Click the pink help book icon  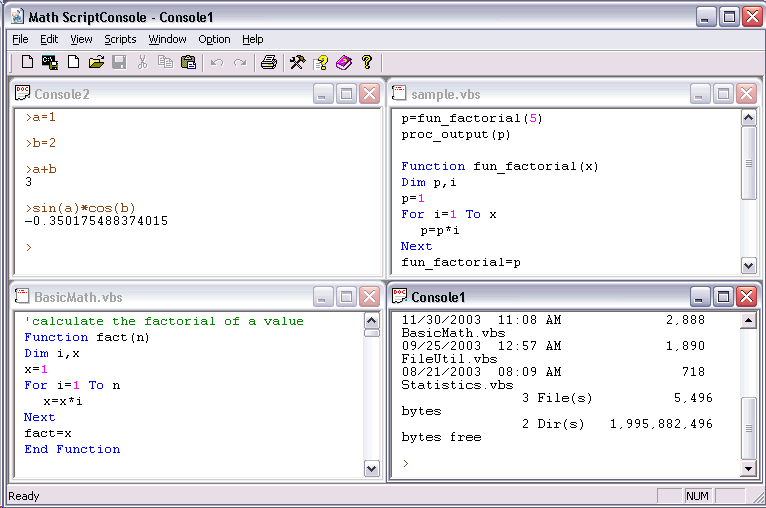coord(344,62)
